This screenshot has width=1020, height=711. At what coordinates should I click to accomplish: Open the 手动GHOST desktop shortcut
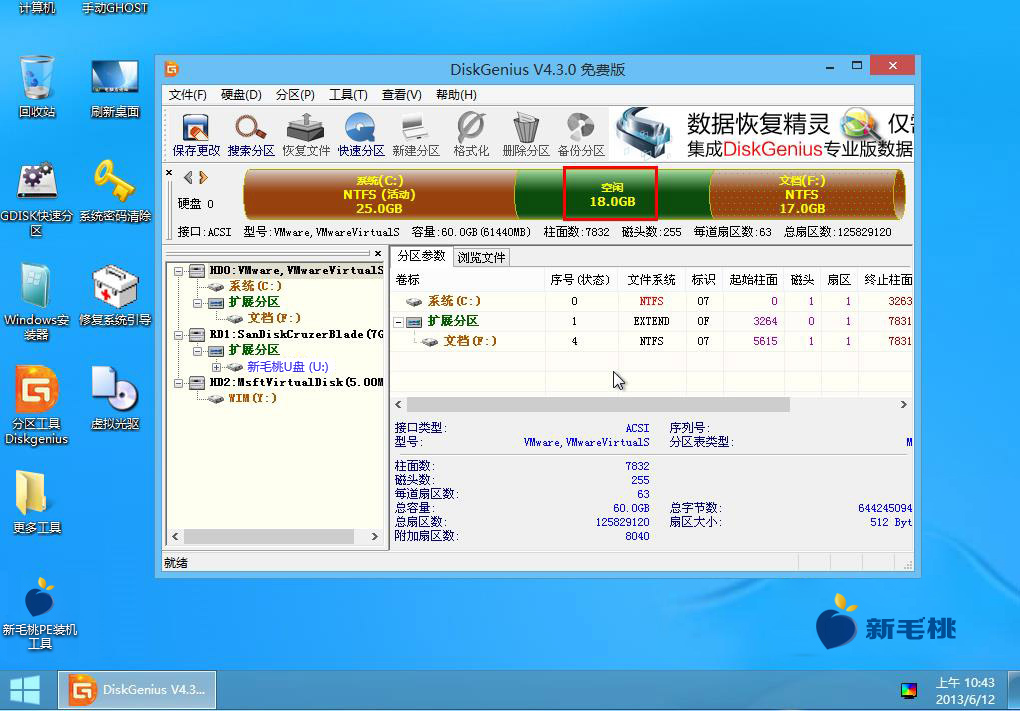click(114, 8)
